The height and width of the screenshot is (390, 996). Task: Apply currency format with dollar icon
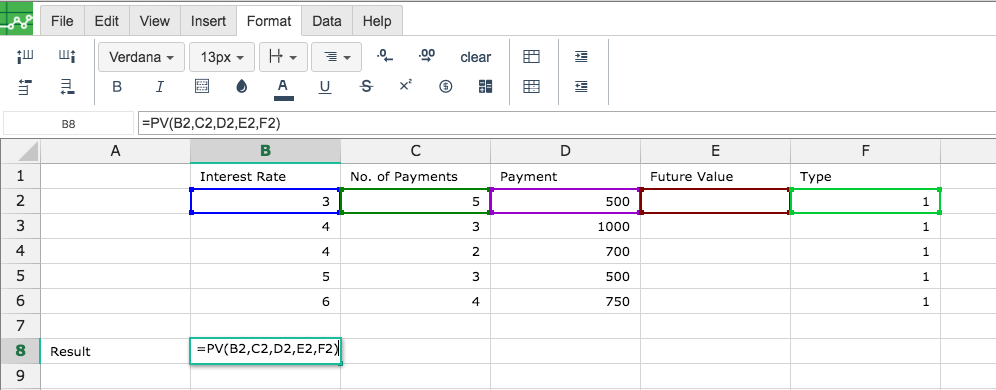(x=445, y=87)
